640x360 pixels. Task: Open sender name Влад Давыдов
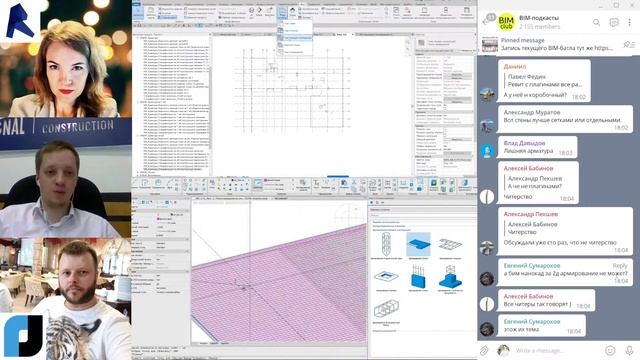(524, 143)
